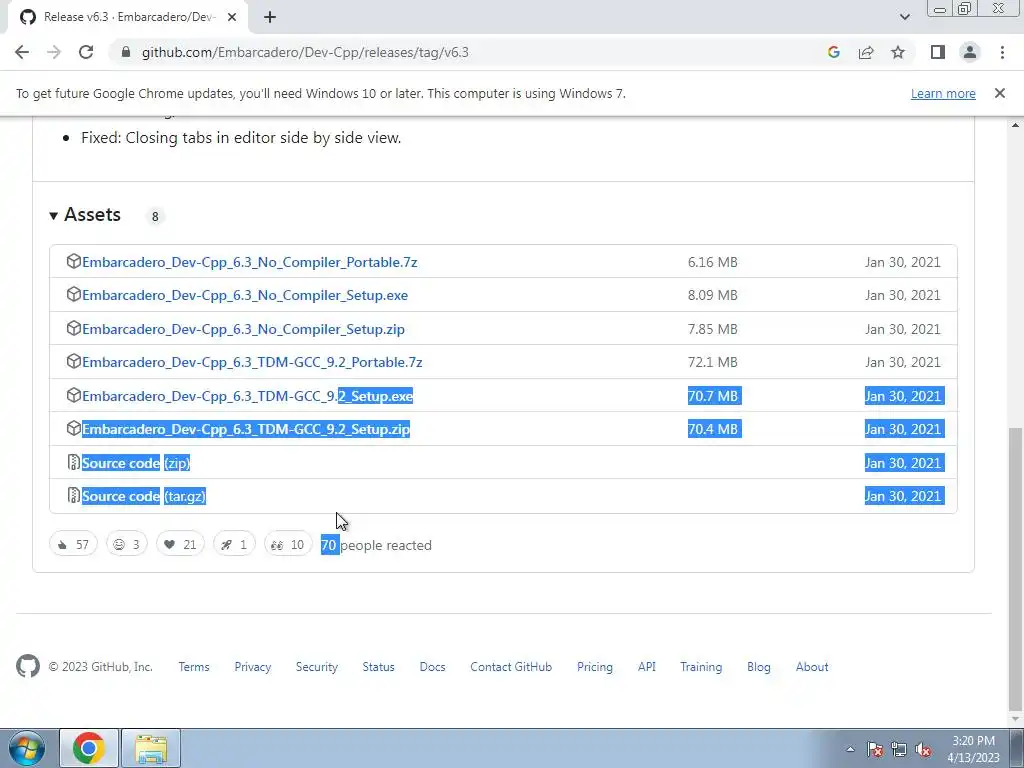Collapse the Assets section triangle

[54, 216]
